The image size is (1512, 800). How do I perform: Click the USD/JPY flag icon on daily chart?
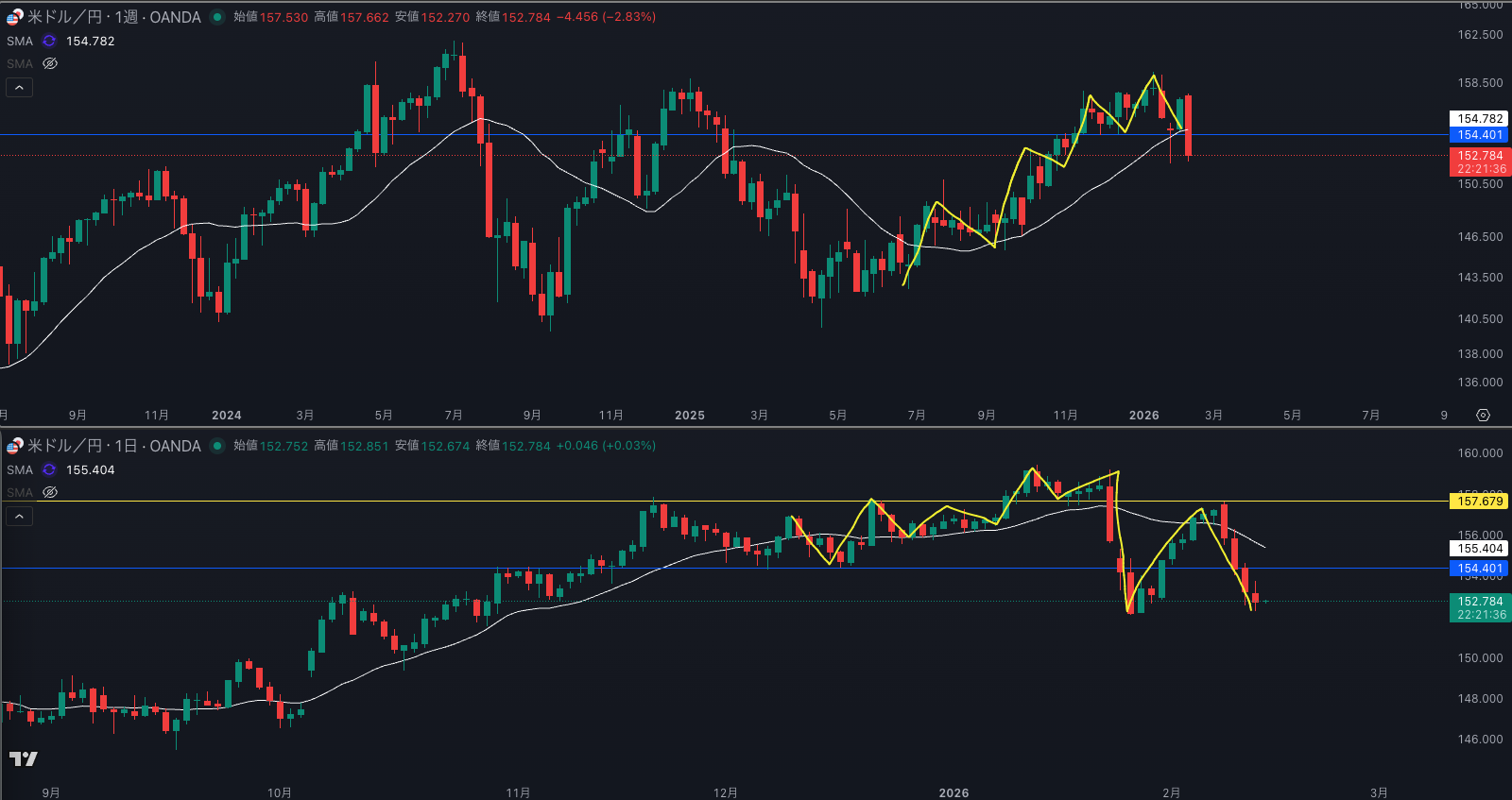[x=15, y=446]
